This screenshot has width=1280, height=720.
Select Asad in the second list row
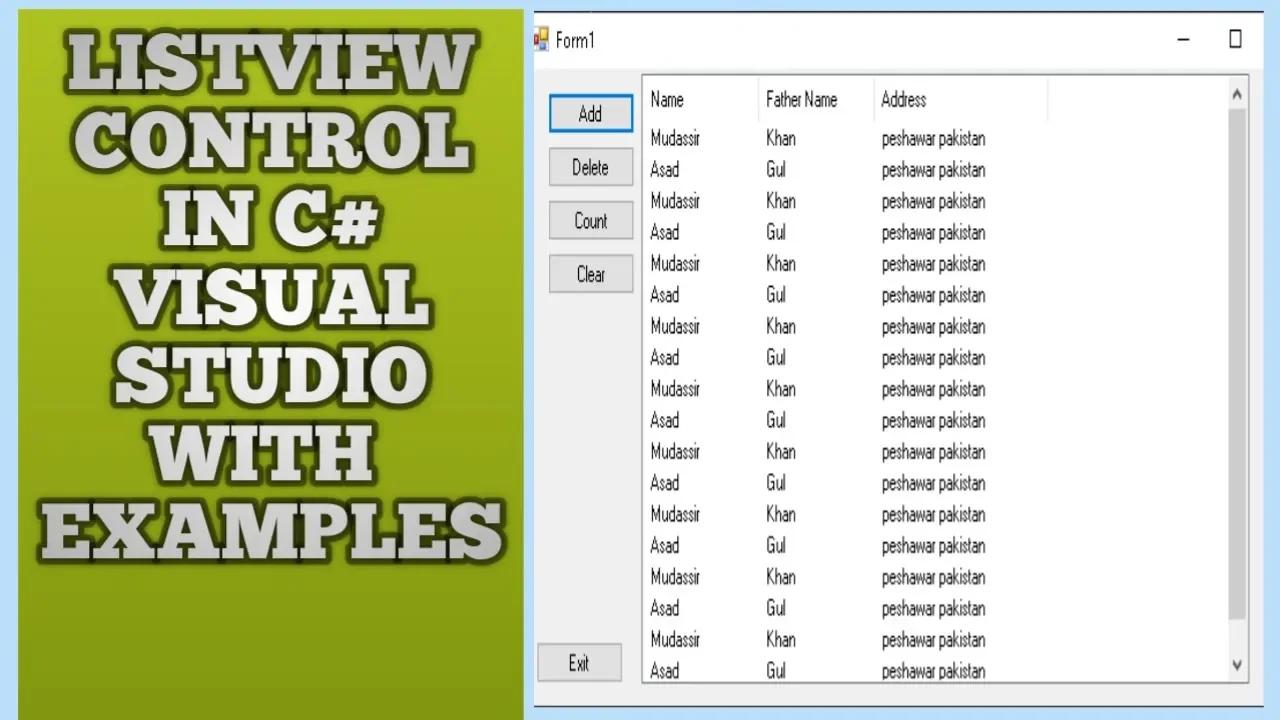pos(665,170)
